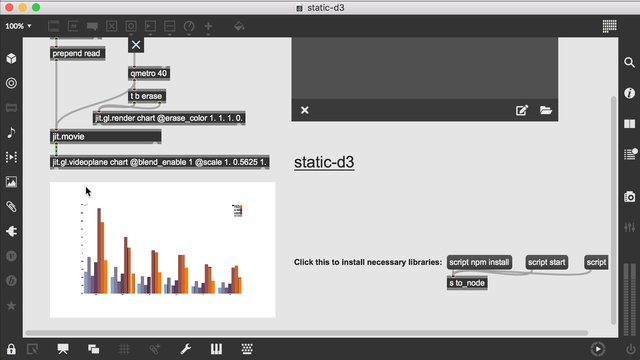
Task: Select the 's to_node' object
Action: pos(467,283)
